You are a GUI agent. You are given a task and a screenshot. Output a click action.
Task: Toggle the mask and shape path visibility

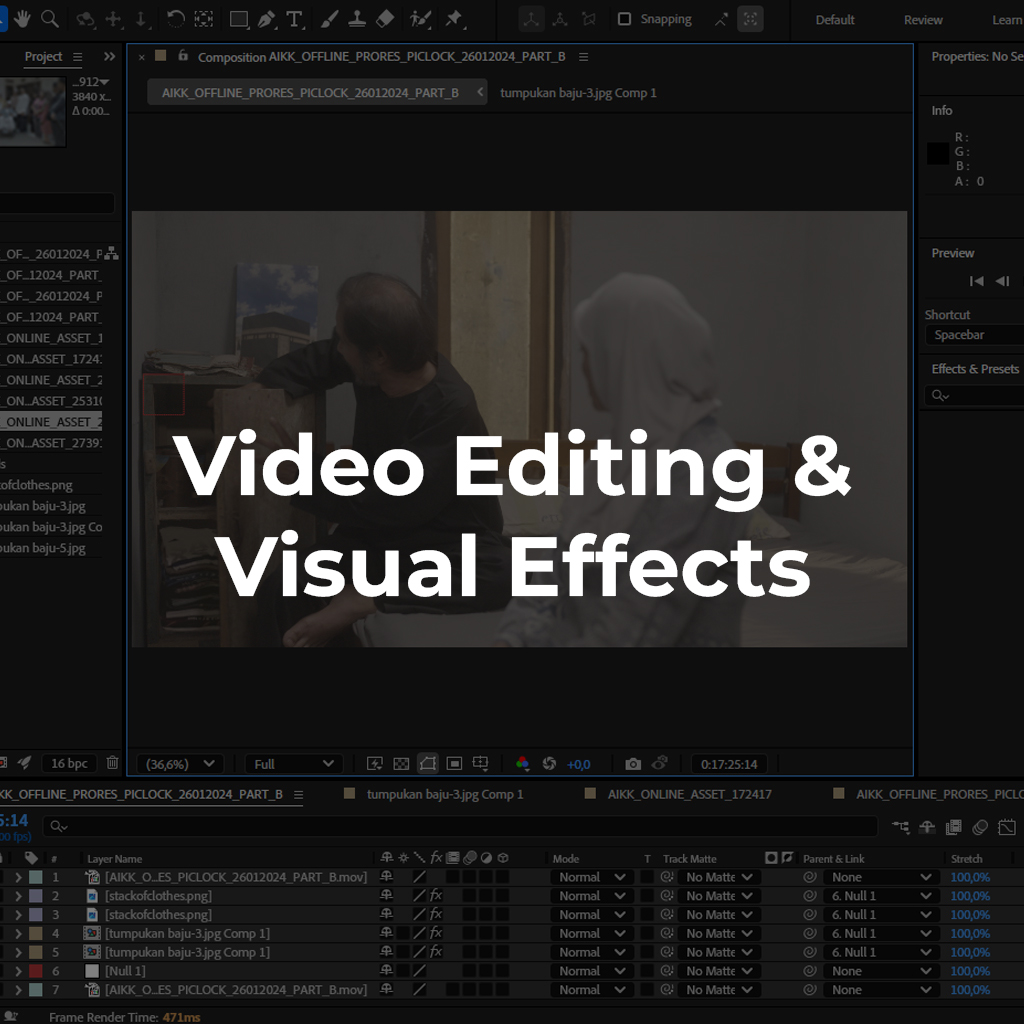(x=427, y=764)
